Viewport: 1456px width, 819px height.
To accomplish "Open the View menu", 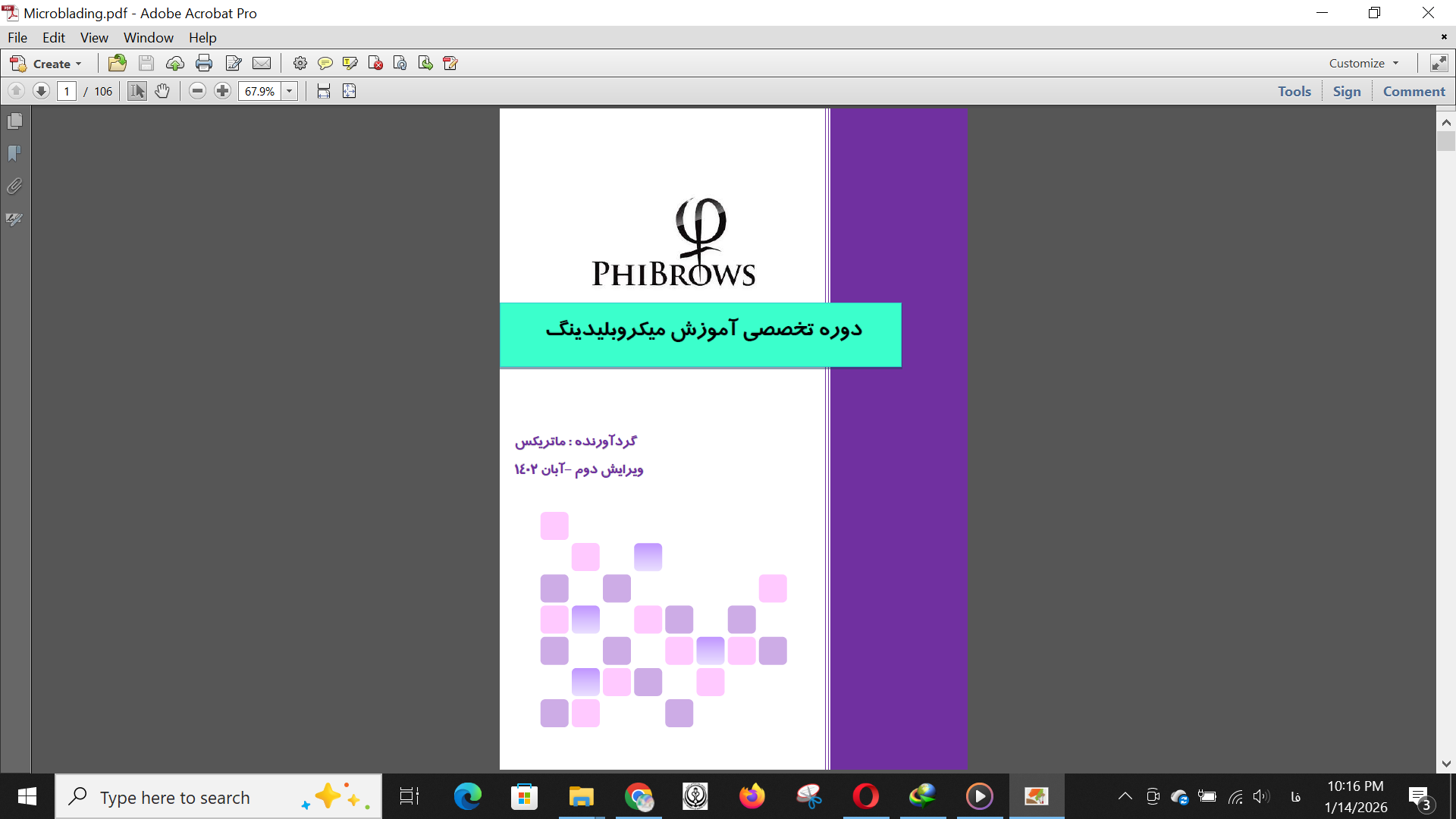I will click(94, 38).
